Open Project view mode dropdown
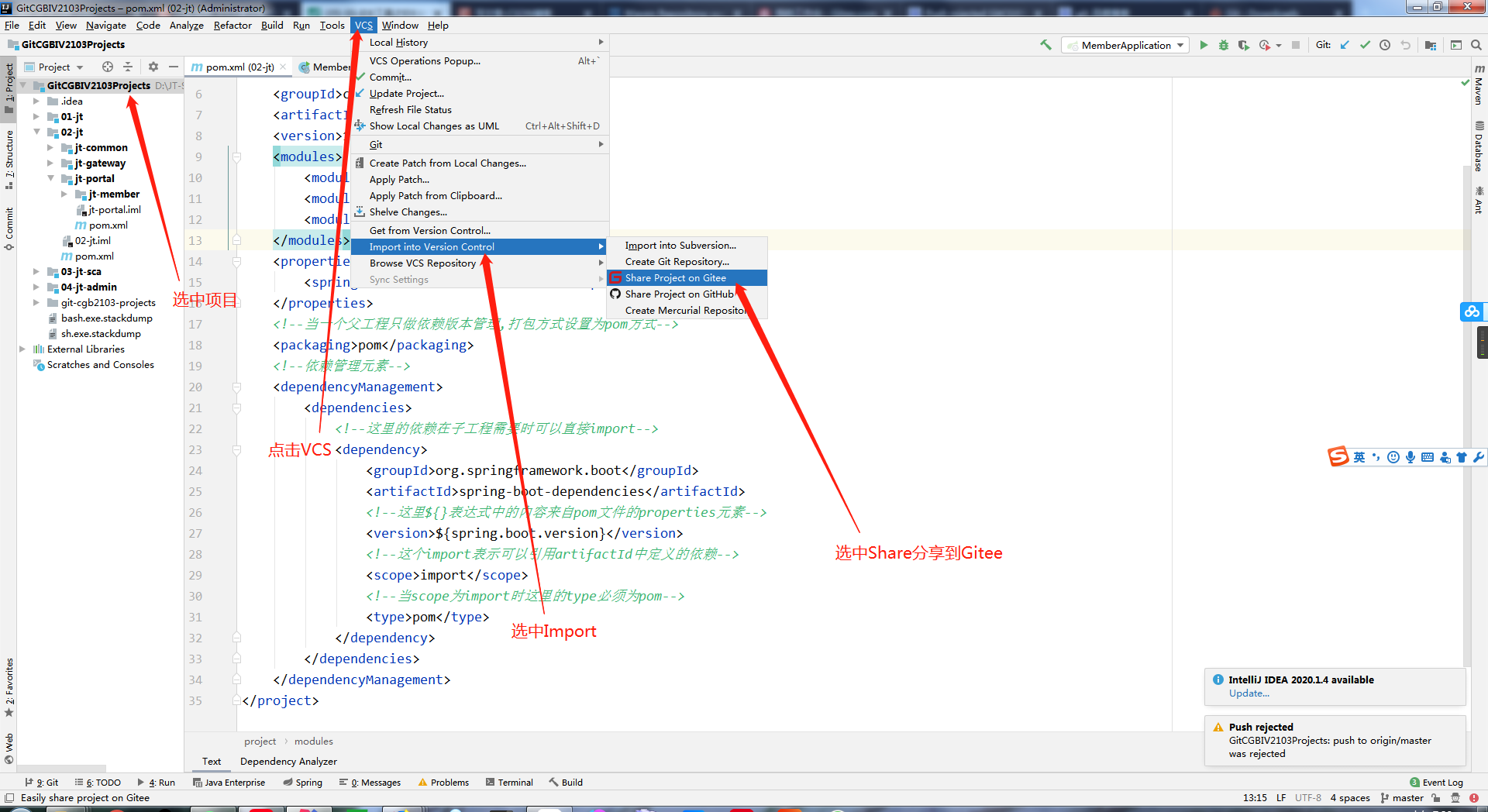1488x812 pixels. (x=53, y=67)
